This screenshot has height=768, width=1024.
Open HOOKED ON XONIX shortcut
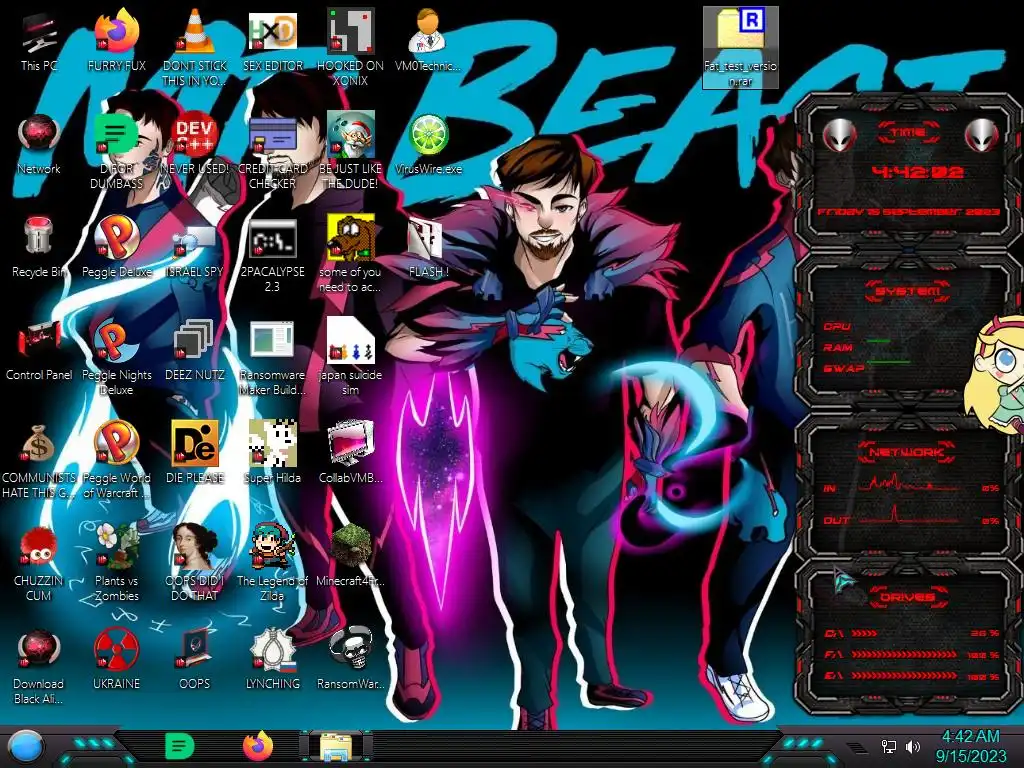click(x=351, y=47)
